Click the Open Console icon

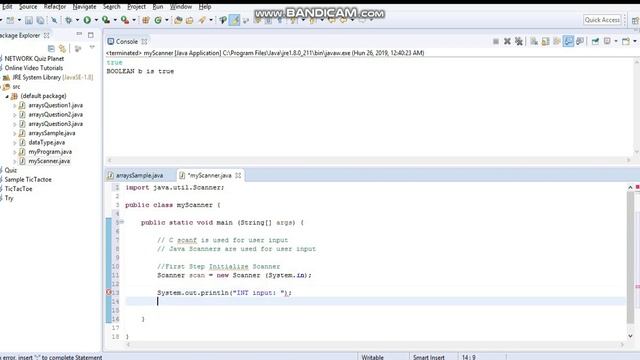626,41
